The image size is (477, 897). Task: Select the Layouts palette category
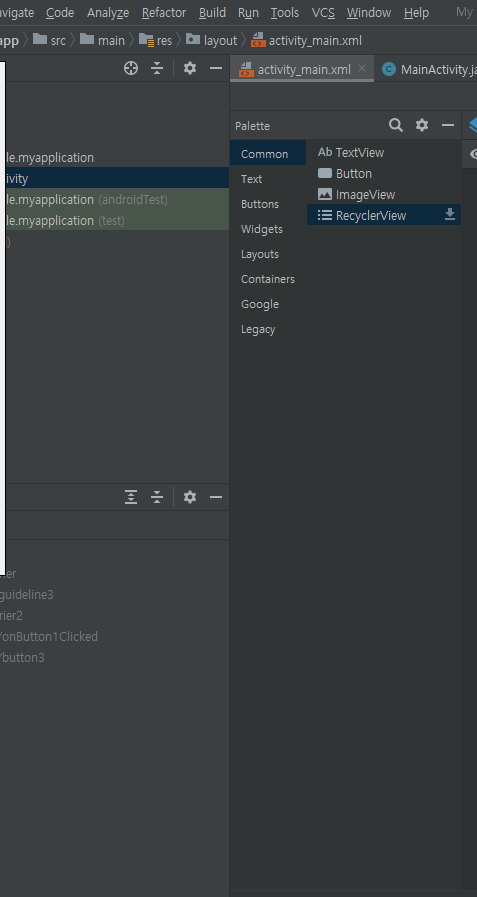pyautogui.click(x=260, y=254)
